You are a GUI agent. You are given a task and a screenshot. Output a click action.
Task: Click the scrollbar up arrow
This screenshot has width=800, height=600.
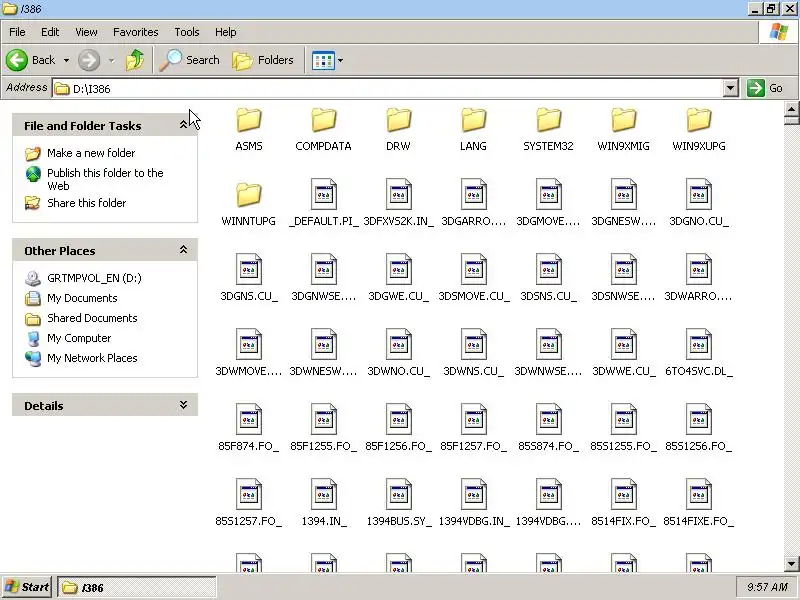(x=791, y=109)
